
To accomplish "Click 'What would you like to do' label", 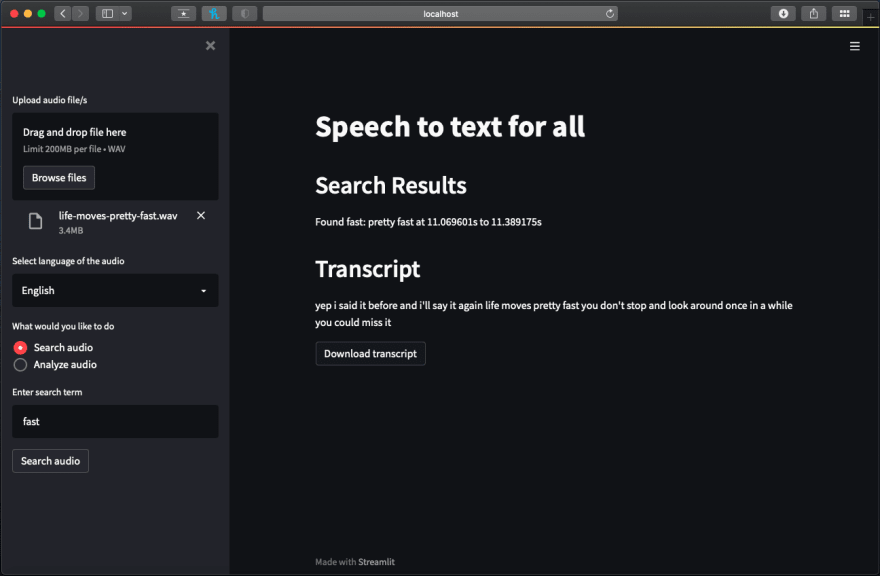I will coord(63,326).
